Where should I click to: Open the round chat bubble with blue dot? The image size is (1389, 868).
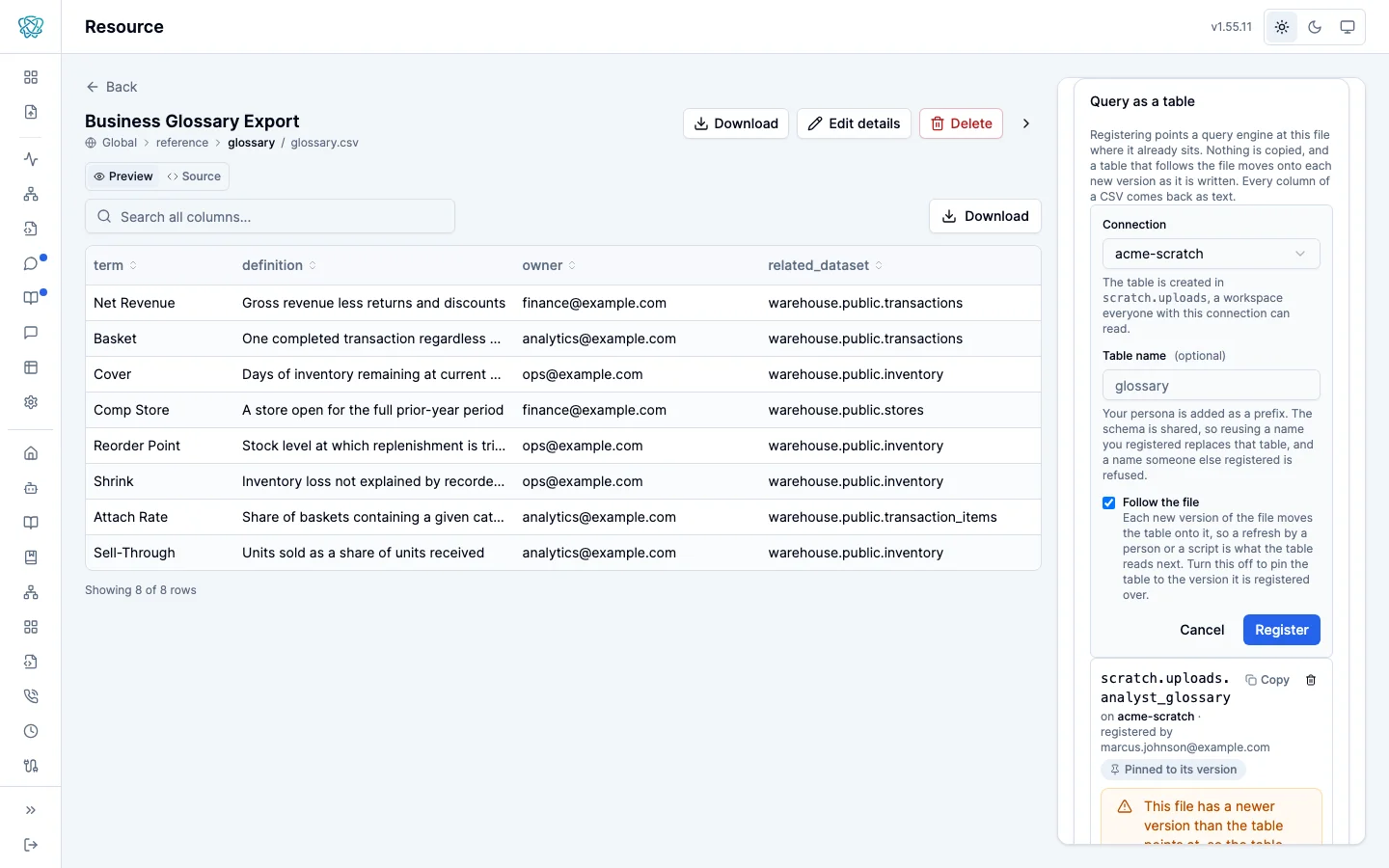coord(31,263)
